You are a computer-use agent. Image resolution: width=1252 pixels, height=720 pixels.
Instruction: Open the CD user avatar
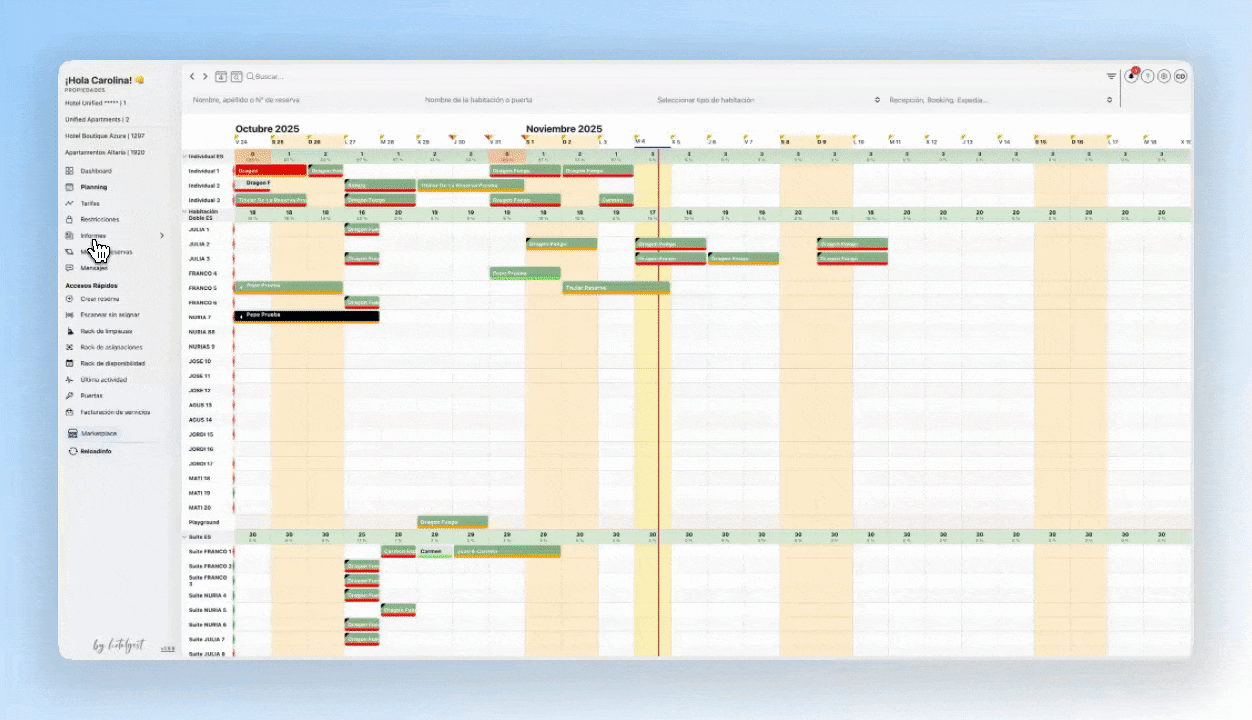1180,76
